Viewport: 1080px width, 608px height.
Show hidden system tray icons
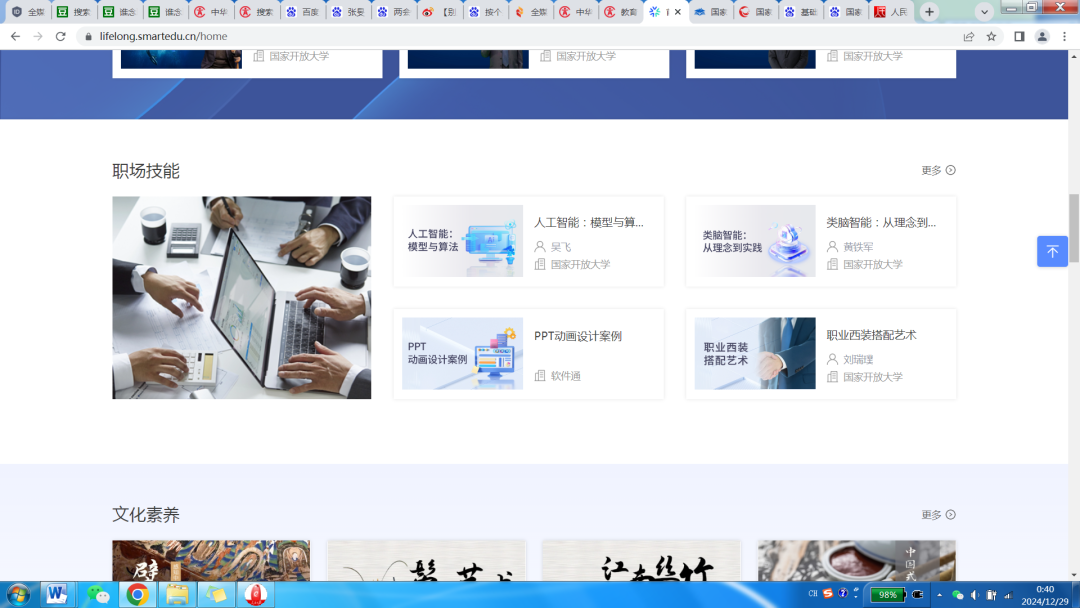click(938, 595)
